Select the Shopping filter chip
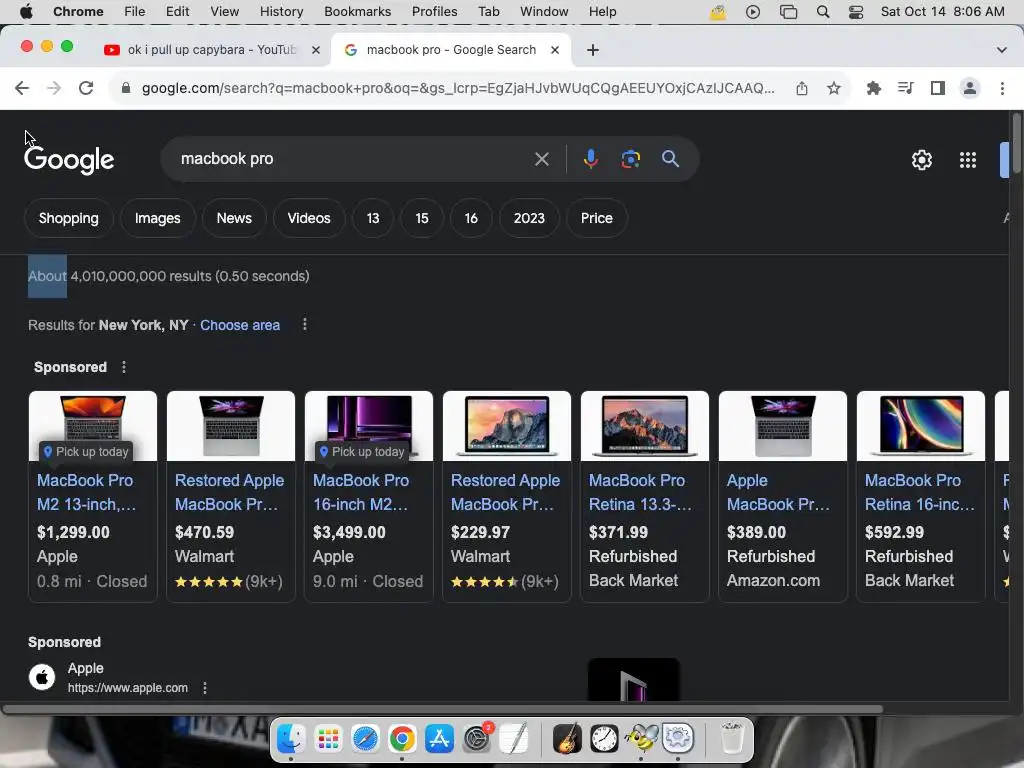 pyautogui.click(x=69, y=218)
